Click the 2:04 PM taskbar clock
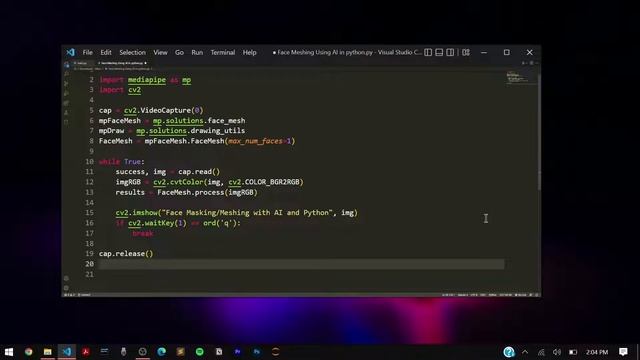Image resolution: width=640 pixels, height=360 pixels. click(597, 352)
